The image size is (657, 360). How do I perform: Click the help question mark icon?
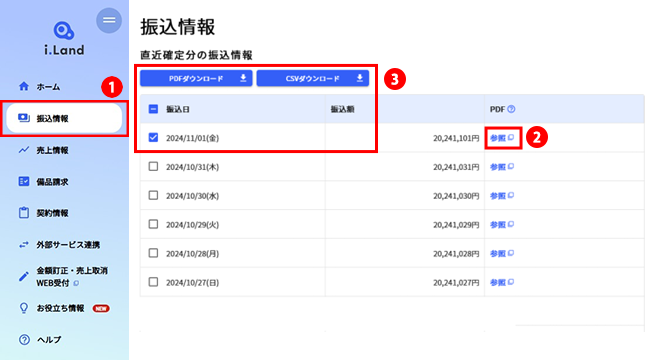tap(24, 339)
